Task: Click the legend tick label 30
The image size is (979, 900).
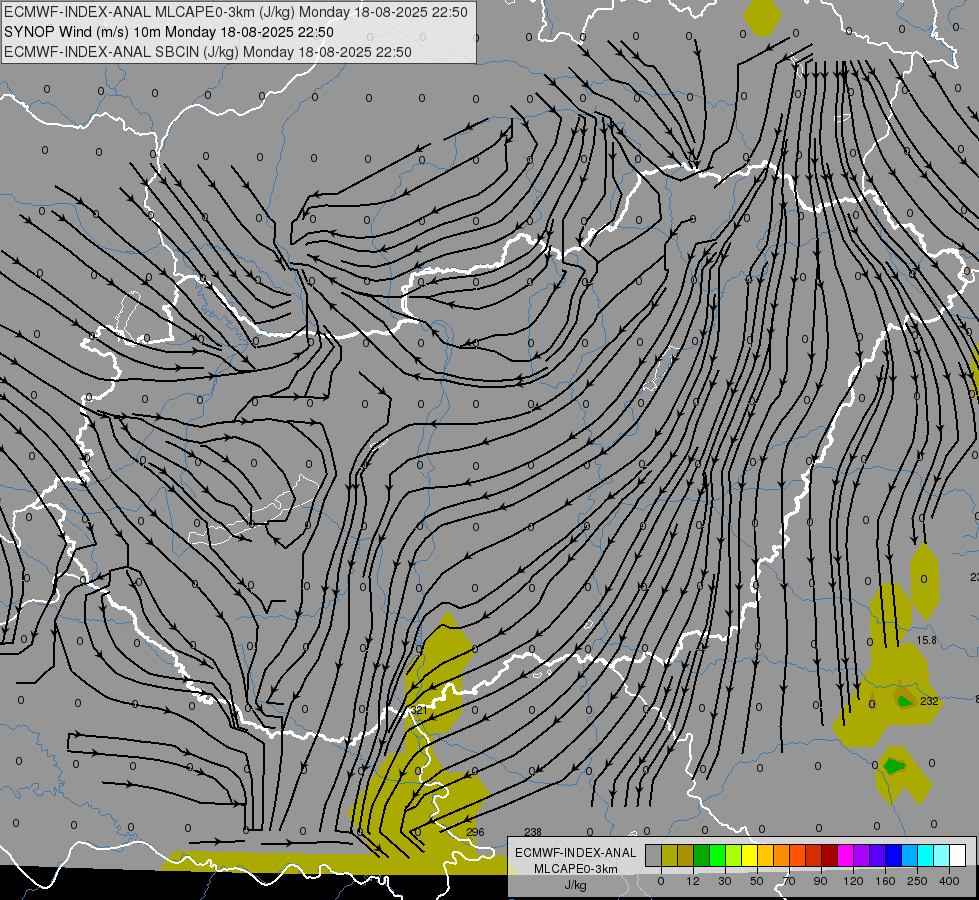Action: (x=725, y=881)
